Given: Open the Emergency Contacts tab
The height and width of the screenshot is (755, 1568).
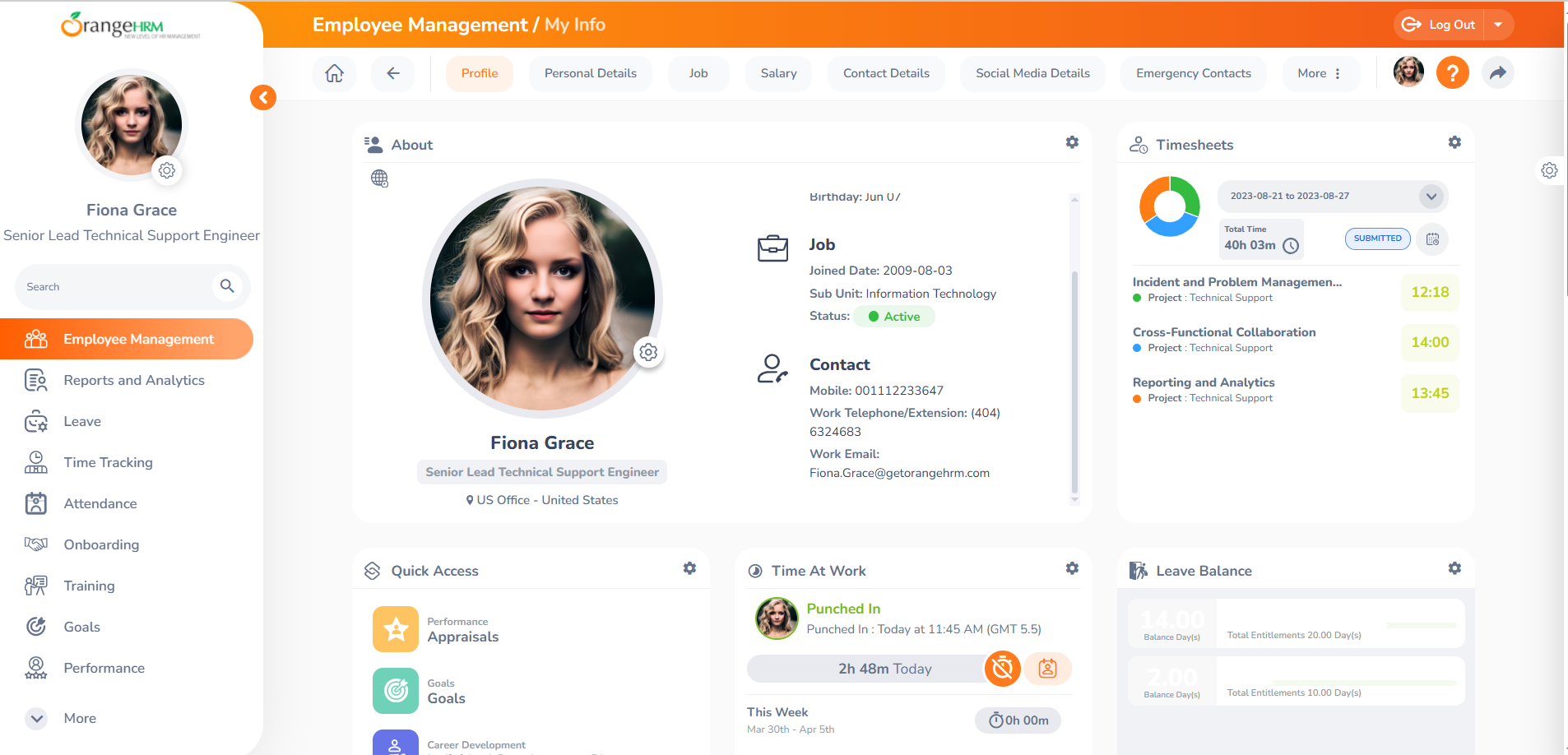Looking at the screenshot, I should tap(1193, 73).
